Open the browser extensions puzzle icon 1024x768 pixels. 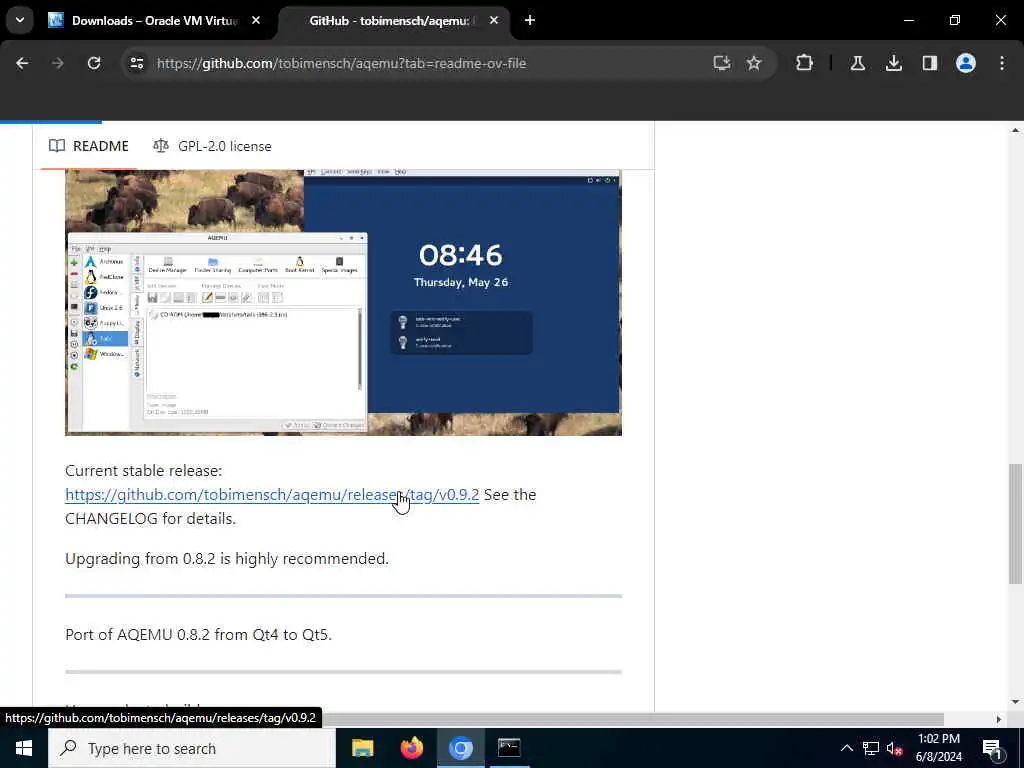[x=805, y=63]
